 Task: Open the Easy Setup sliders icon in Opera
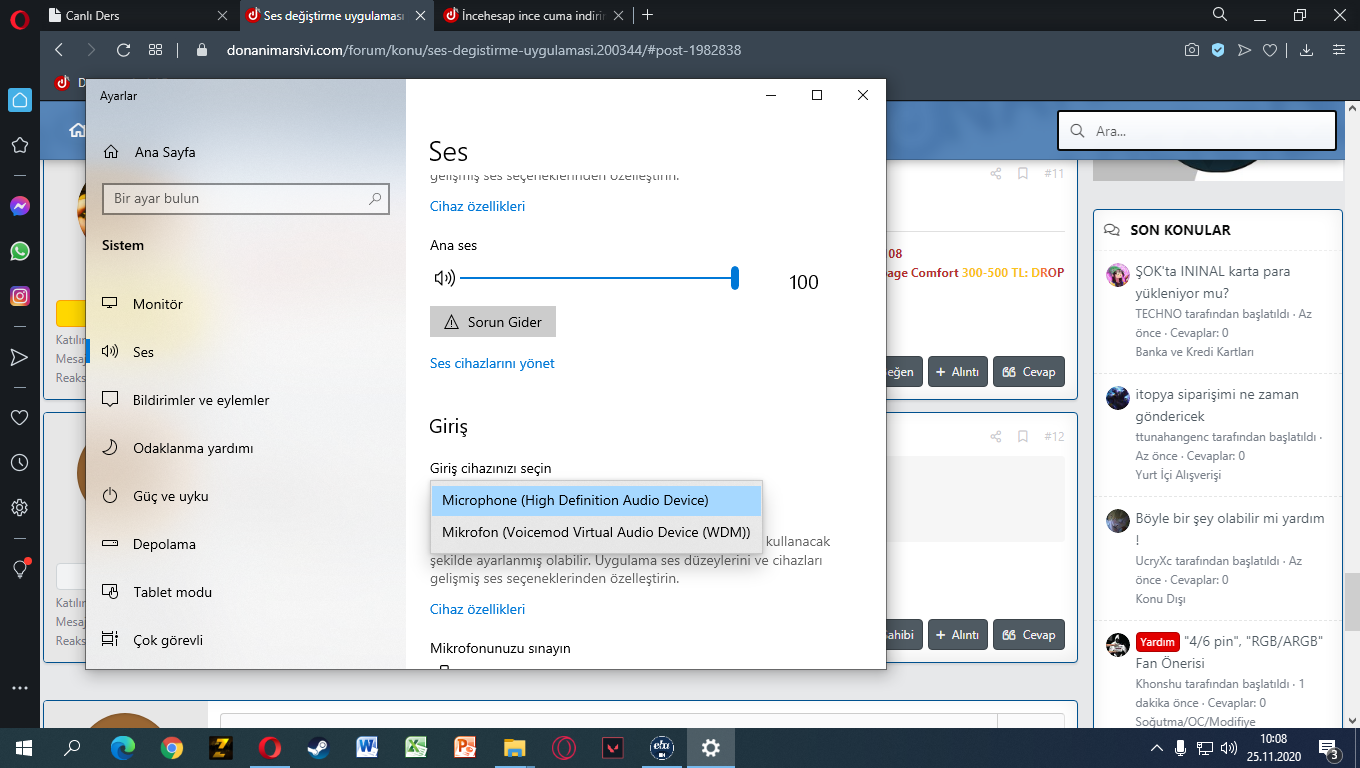click(1338, 50)
